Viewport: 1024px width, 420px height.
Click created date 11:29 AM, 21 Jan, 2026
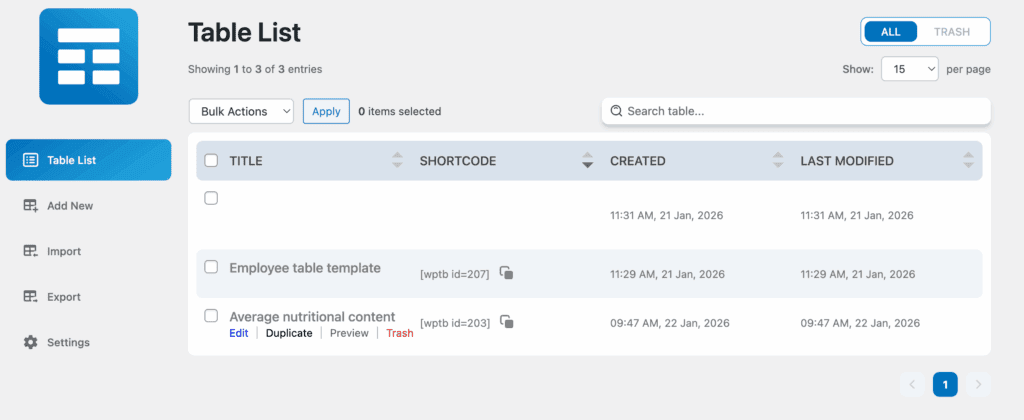(667, 274)
